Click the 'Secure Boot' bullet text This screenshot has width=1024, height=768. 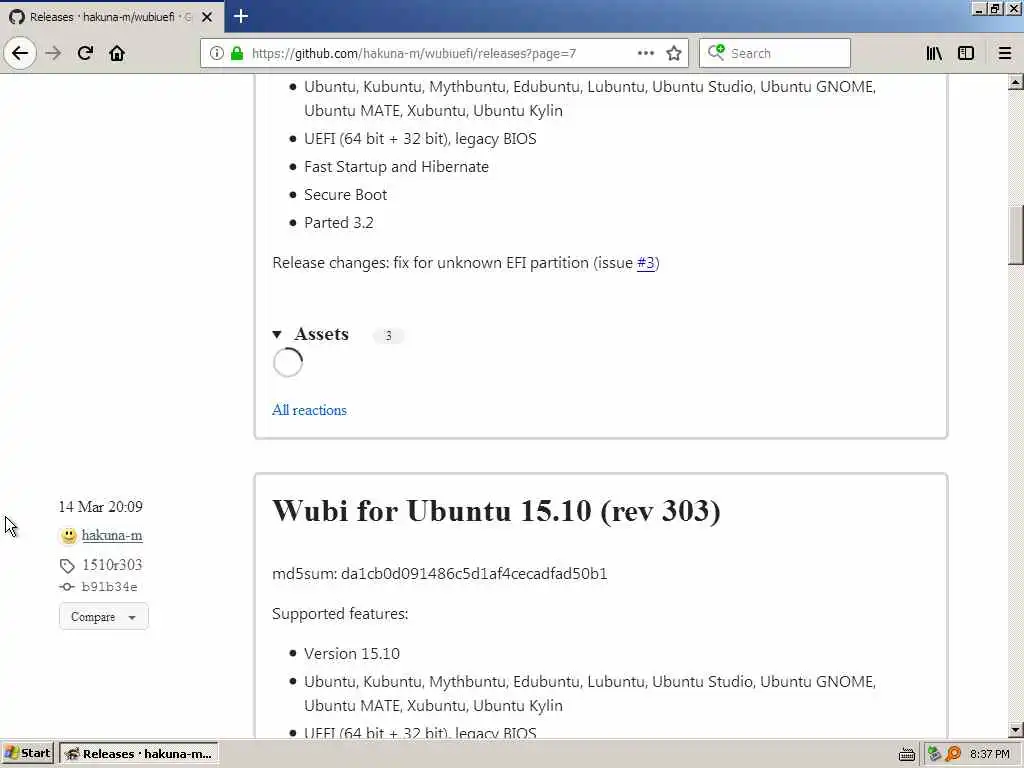(345, 195)
